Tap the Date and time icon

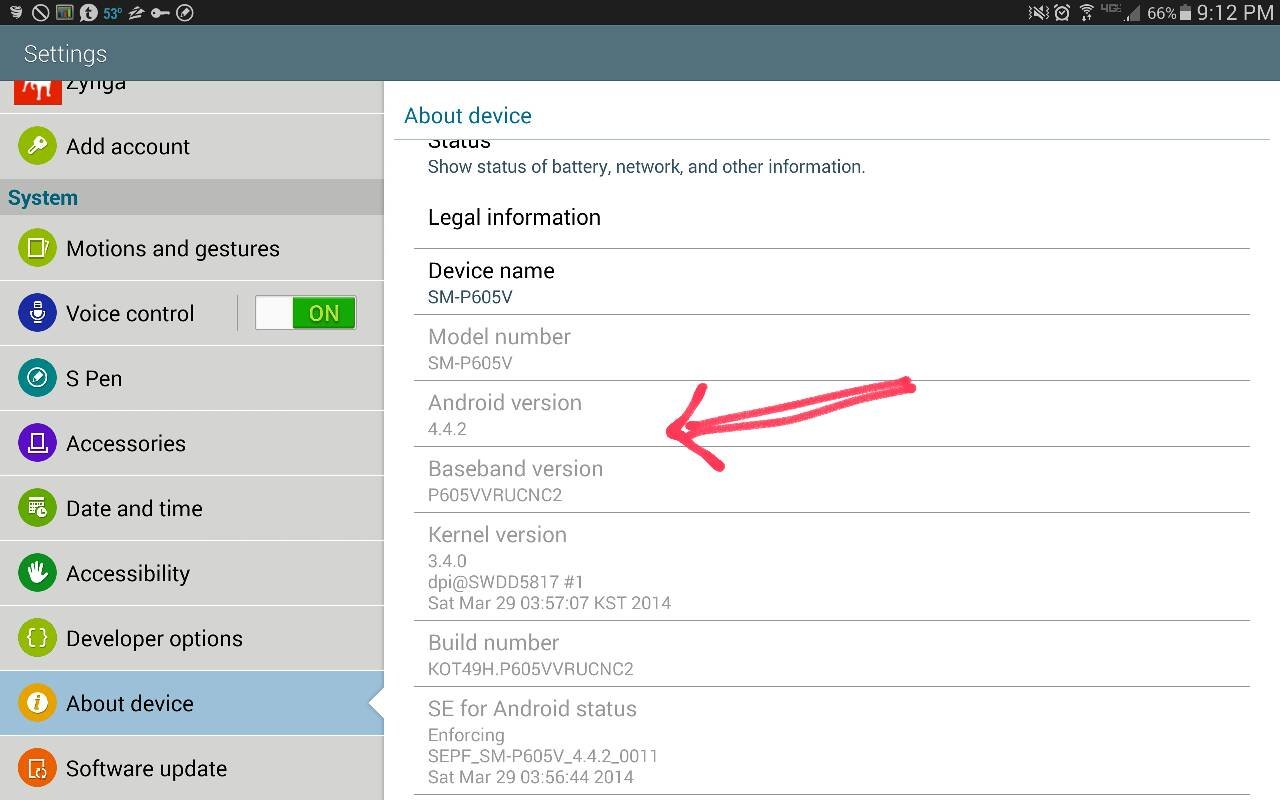click(x=37, y=508)
